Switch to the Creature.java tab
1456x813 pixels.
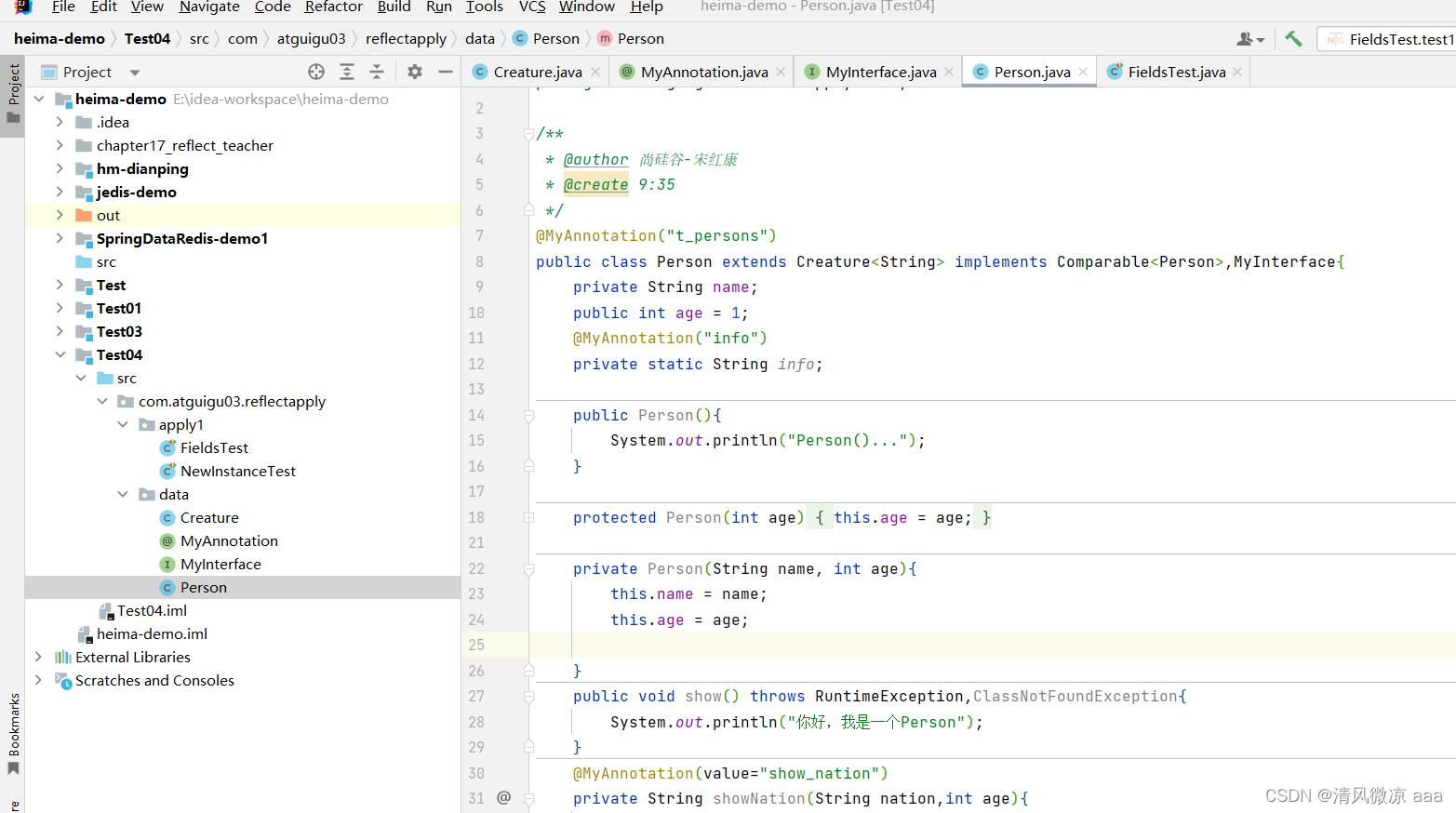(536, 72)
